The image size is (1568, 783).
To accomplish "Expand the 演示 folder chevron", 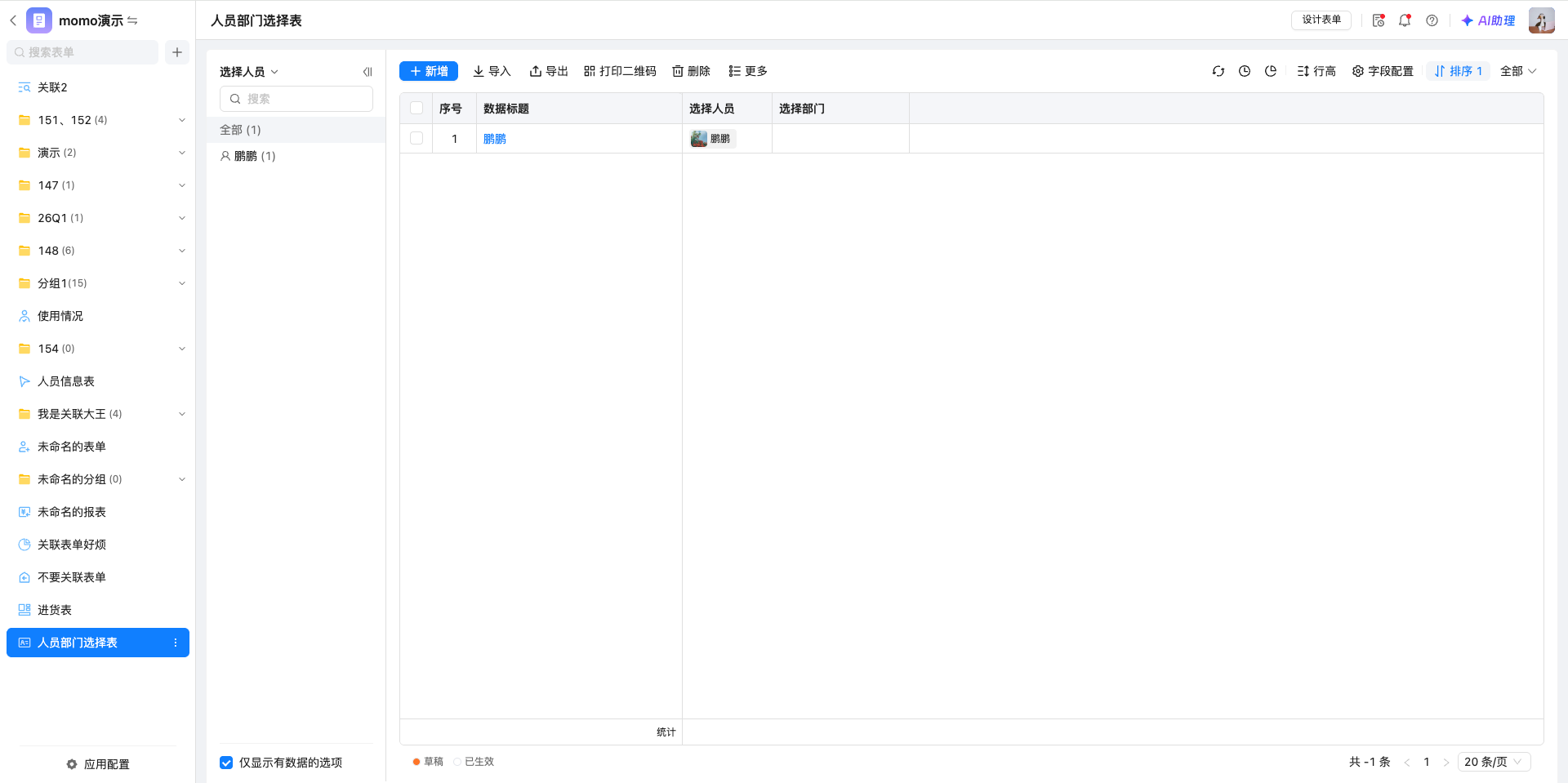I will coord(182,153).
